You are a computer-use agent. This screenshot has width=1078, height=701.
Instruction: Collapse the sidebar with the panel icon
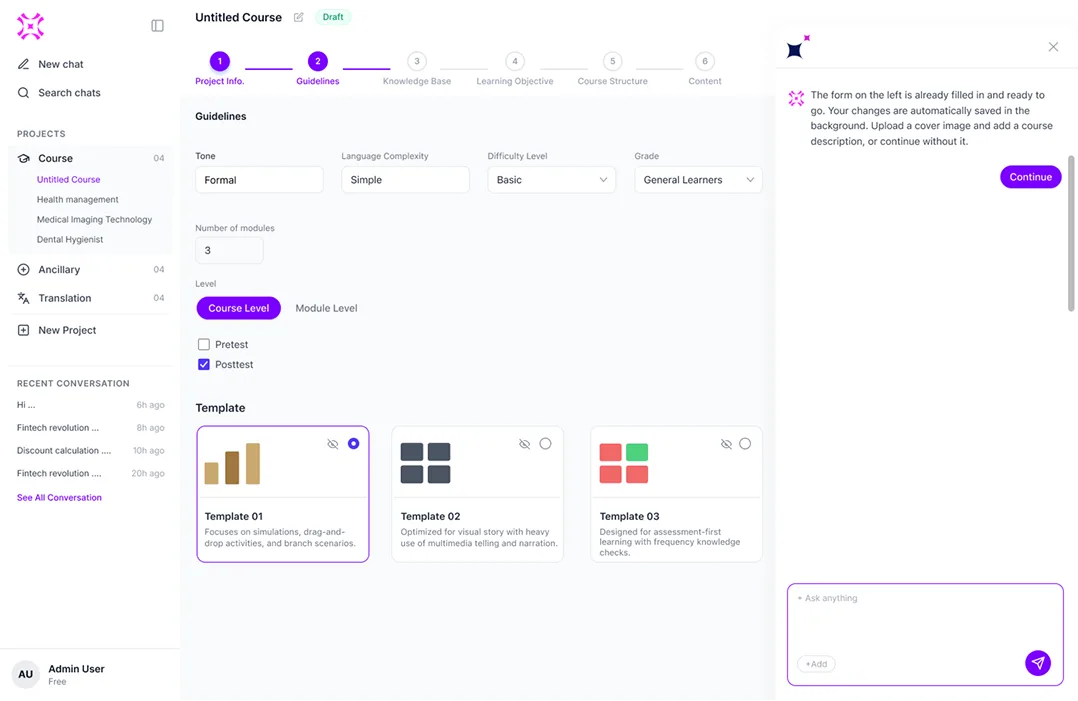click(x=157, y=26)
